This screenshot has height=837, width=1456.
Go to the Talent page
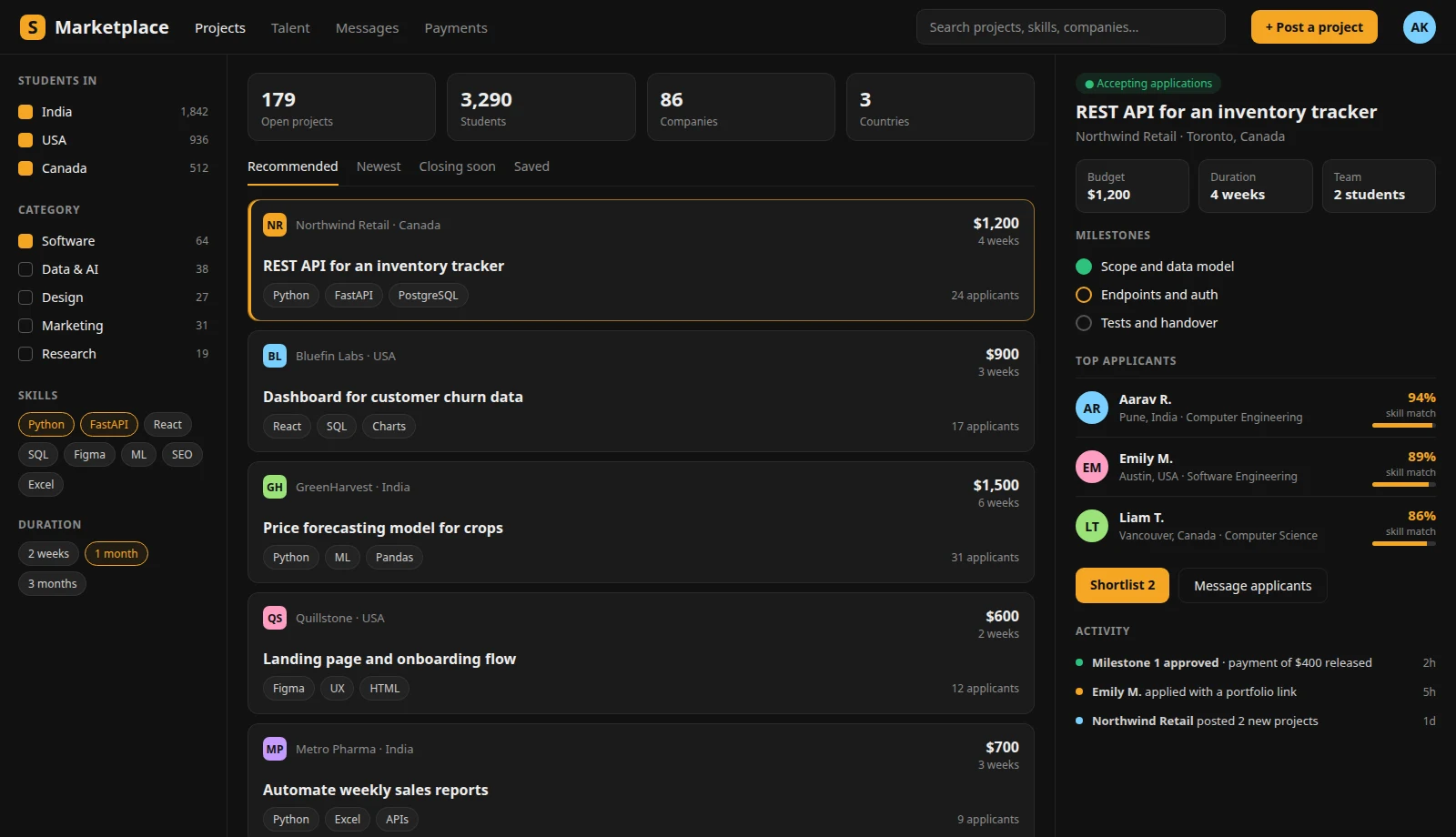290,28
